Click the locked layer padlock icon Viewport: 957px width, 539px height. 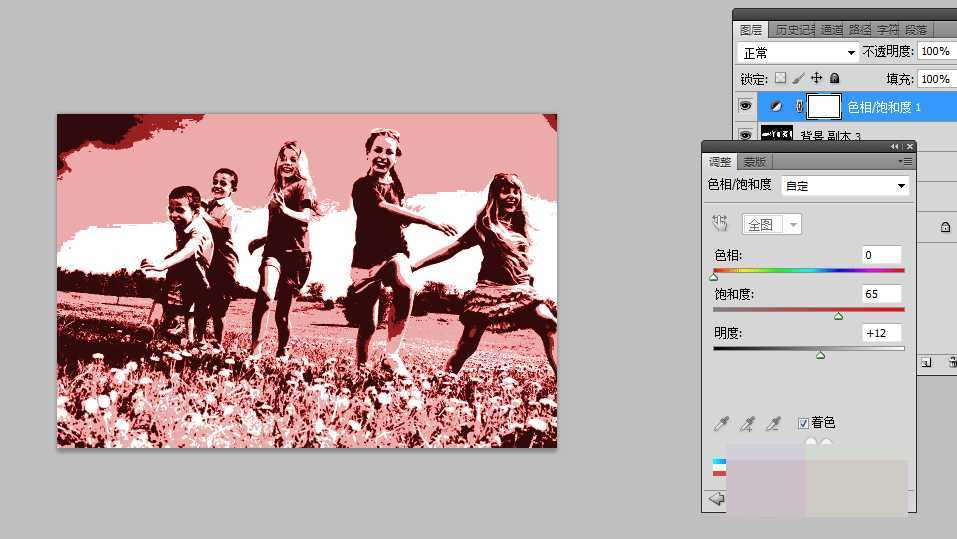[945, 227]
